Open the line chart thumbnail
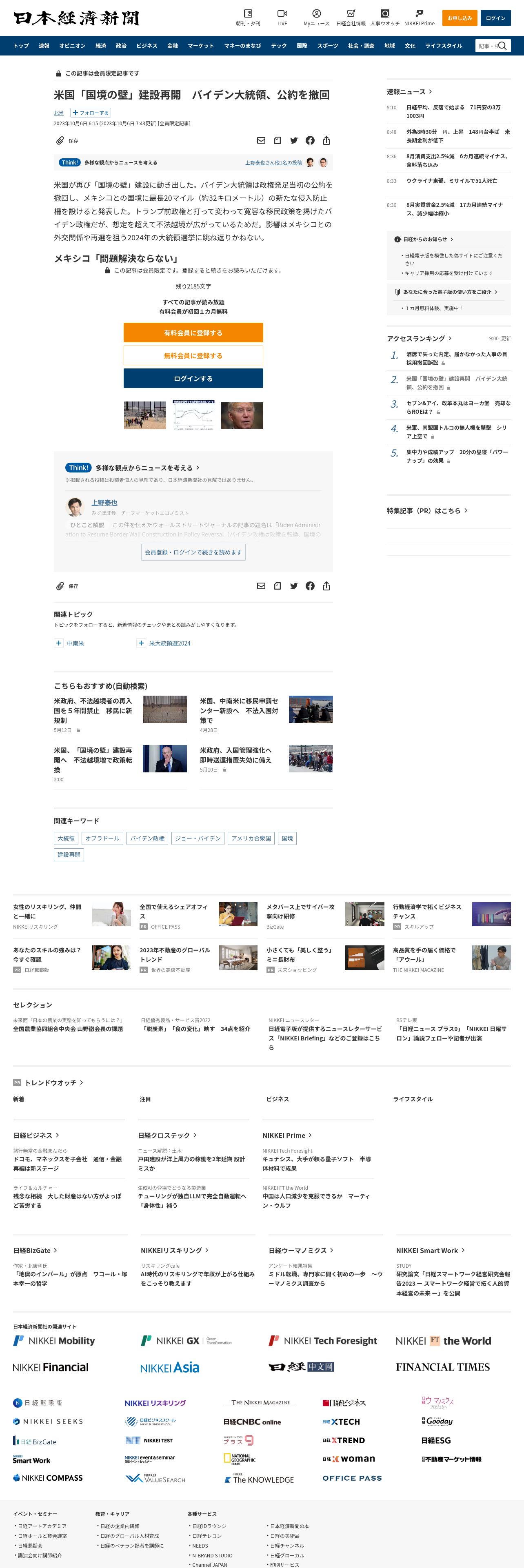Image resolution: width=524 pixels, height=1568 pixels. click(193, 415)
